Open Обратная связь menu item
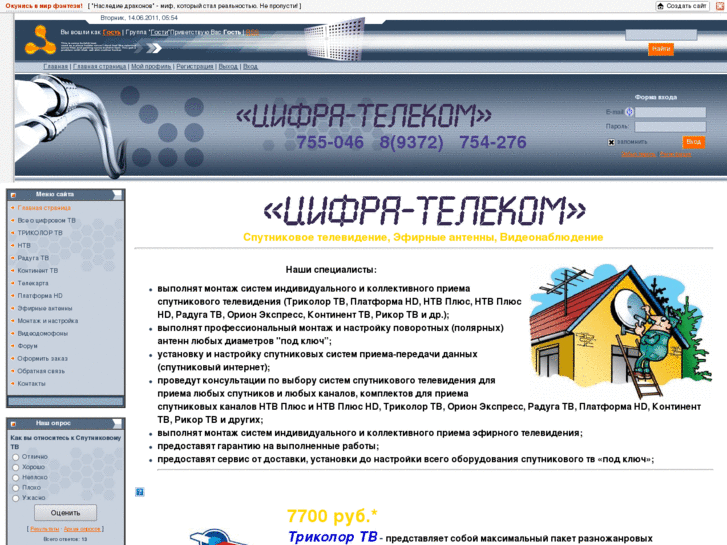This screenshot has width=727, height=545. coord(41,371)
